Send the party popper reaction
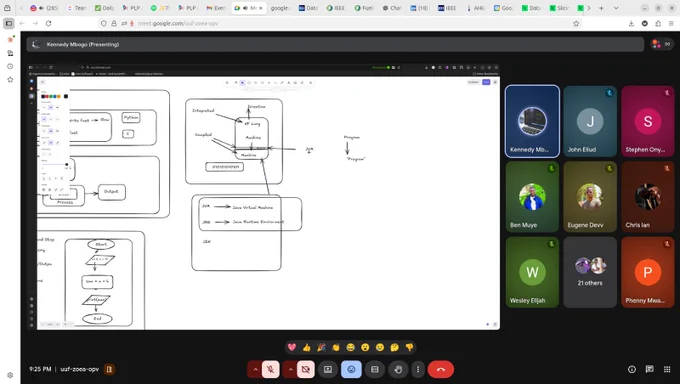Viewport: 680px width, 384px height. [321, 347]
